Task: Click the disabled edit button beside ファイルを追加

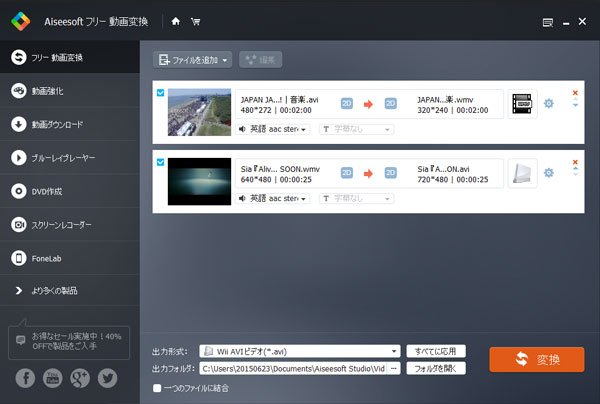Action: [261, 60]
